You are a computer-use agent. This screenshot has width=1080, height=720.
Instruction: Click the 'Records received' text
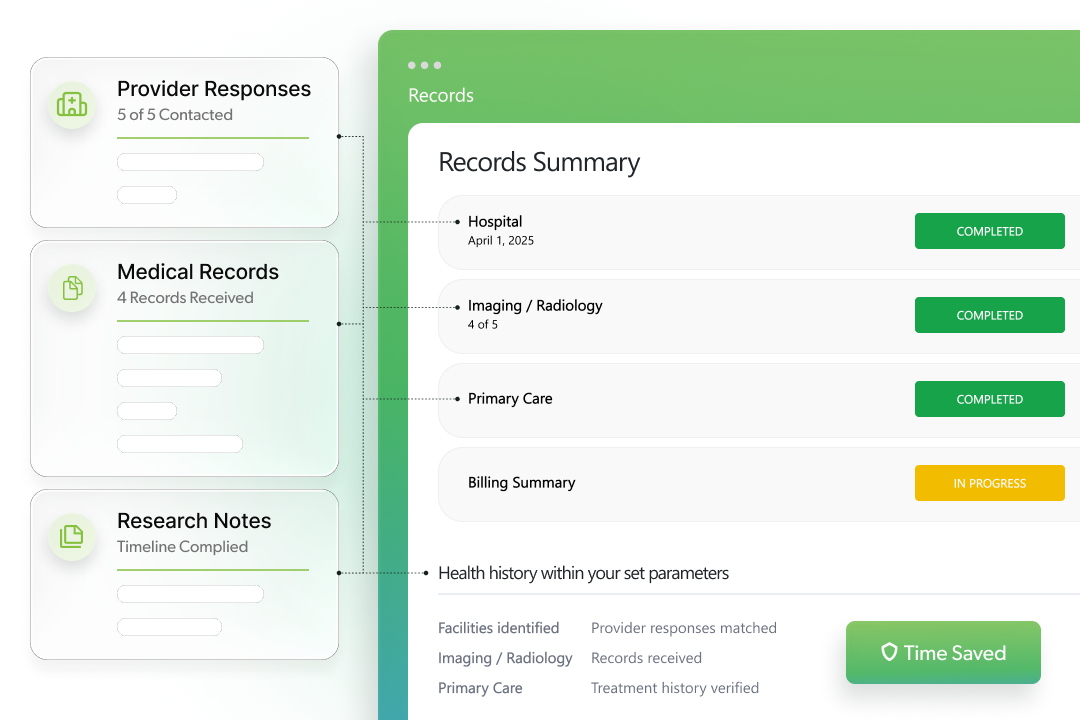(x=646, y=658)
